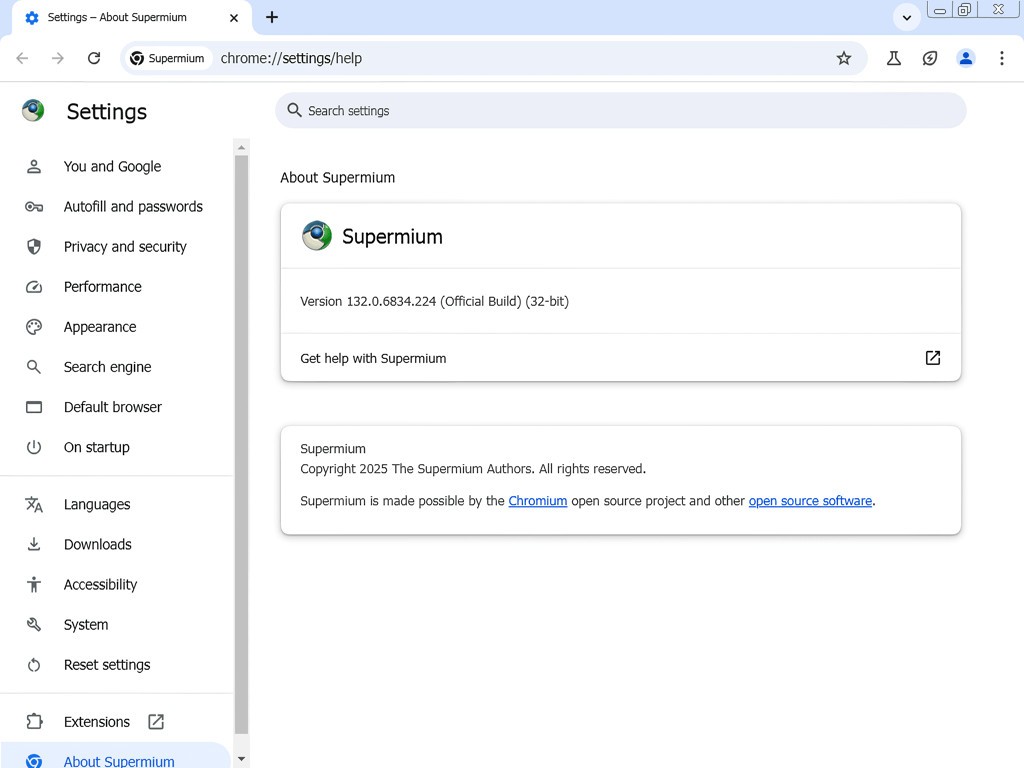Minimize the browser window
1024x768 pixels.
(x=940, y=10)
